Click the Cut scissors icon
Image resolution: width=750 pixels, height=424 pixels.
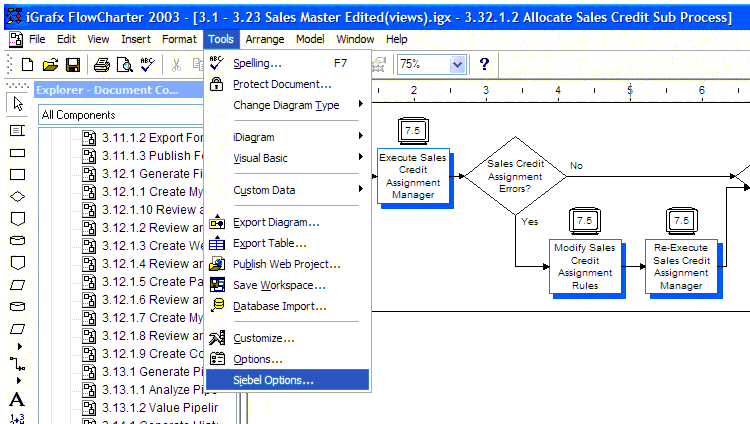point(176,65)
